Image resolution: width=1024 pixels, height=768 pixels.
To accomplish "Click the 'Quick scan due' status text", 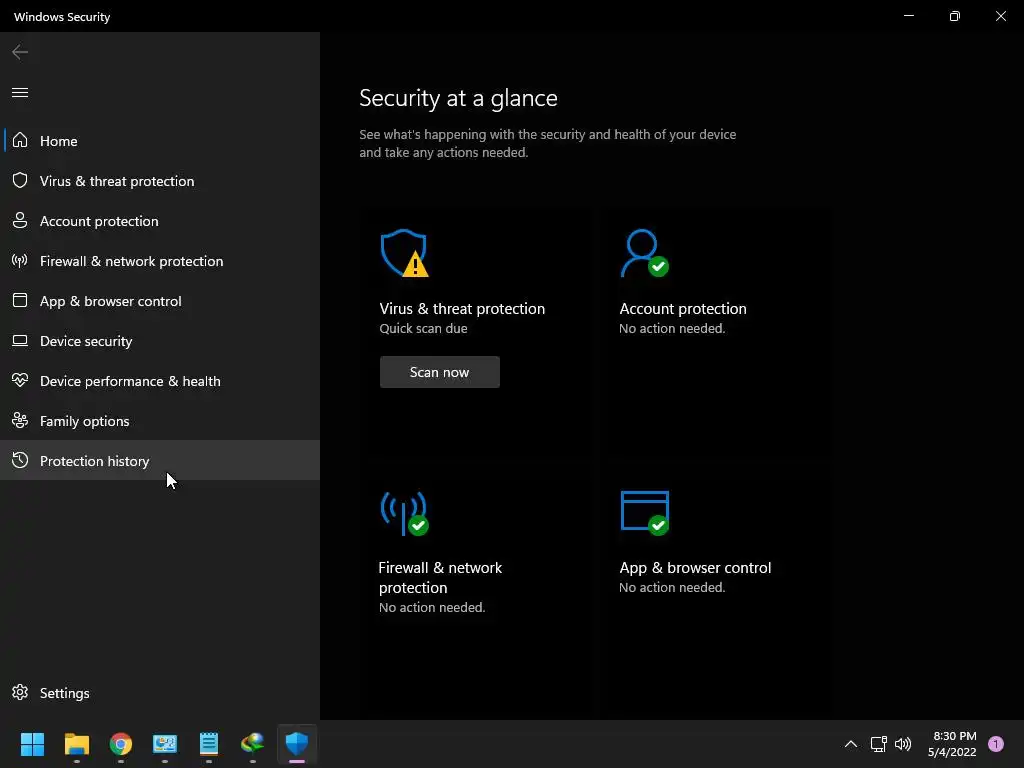I will click(x=423, y=328).
